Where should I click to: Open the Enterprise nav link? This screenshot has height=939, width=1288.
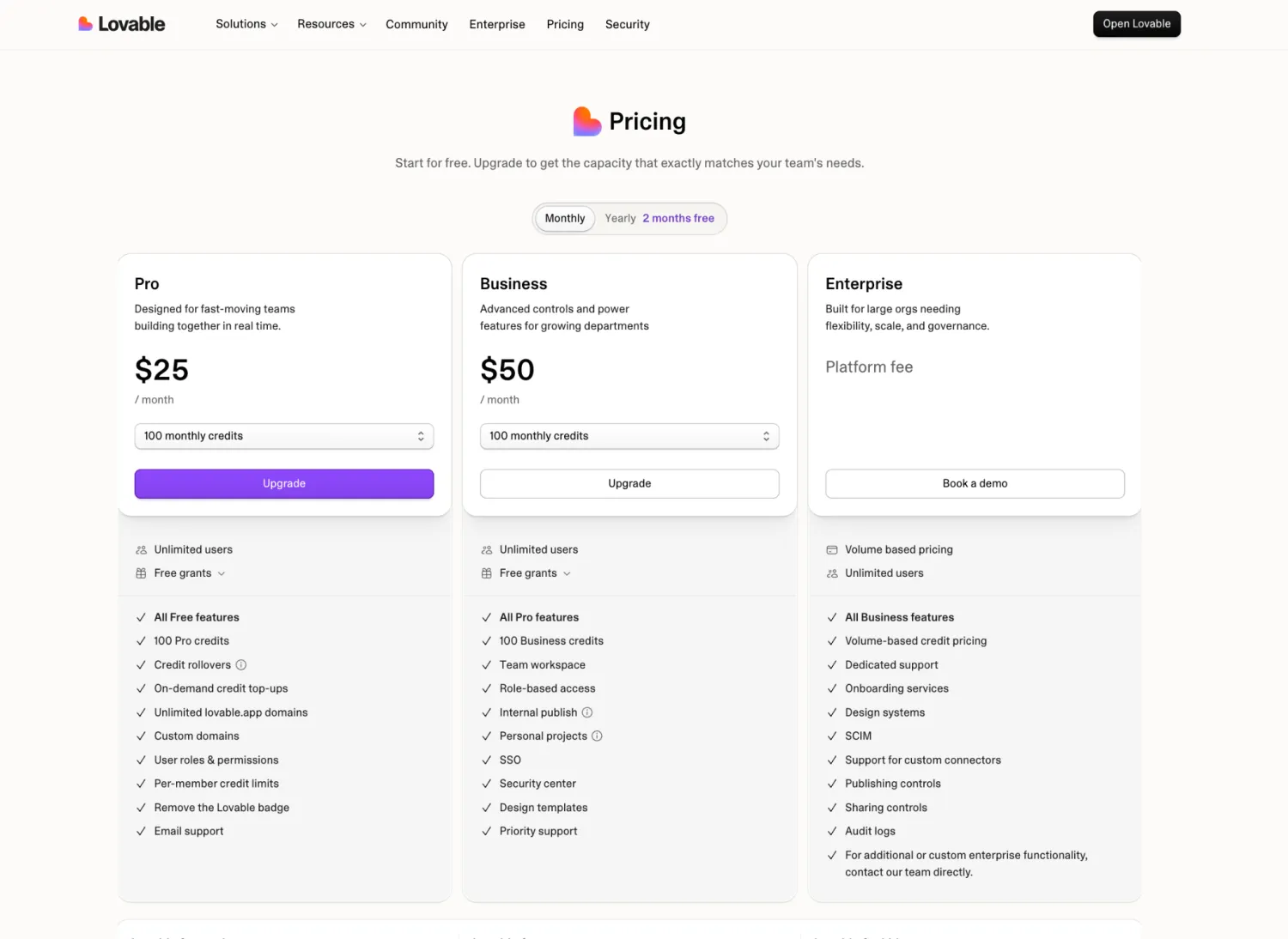pyautogui.click(x=497, y=24)
